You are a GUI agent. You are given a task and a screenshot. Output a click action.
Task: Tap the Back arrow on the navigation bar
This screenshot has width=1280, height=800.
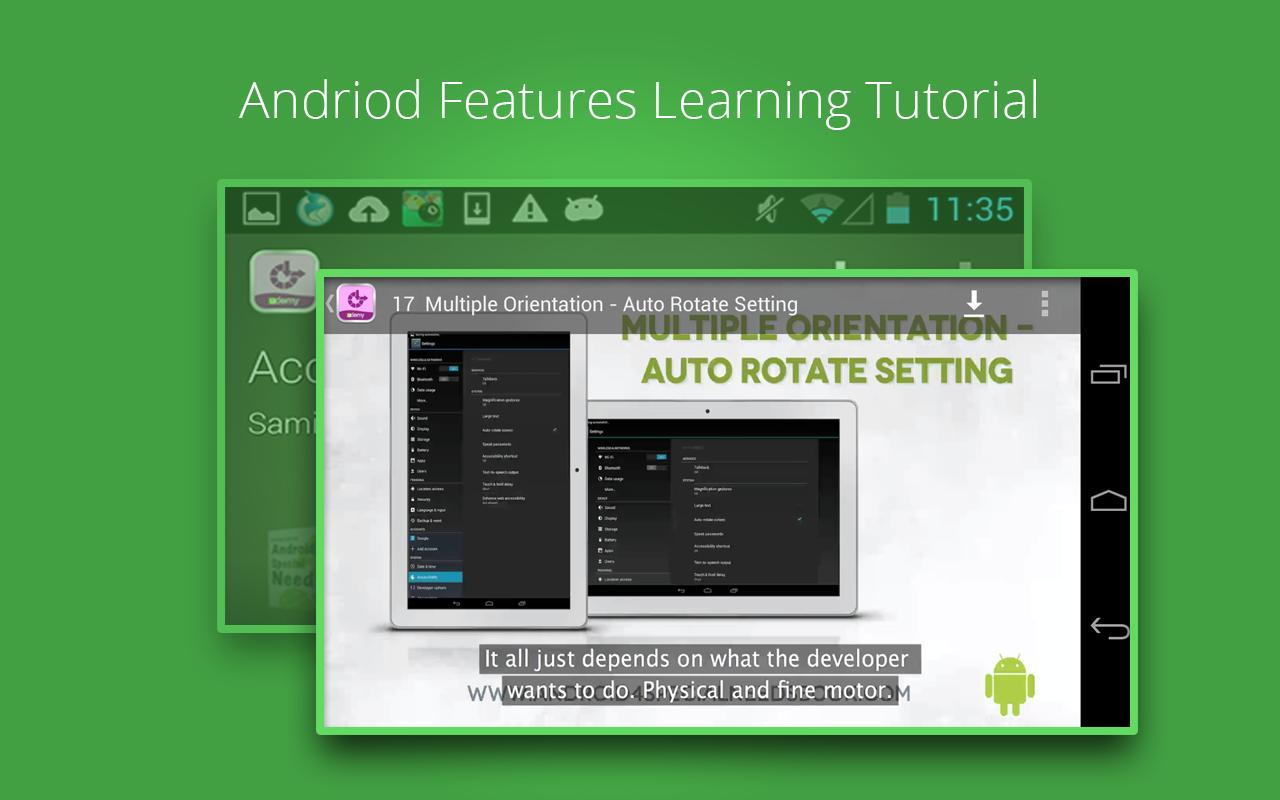1108,627
